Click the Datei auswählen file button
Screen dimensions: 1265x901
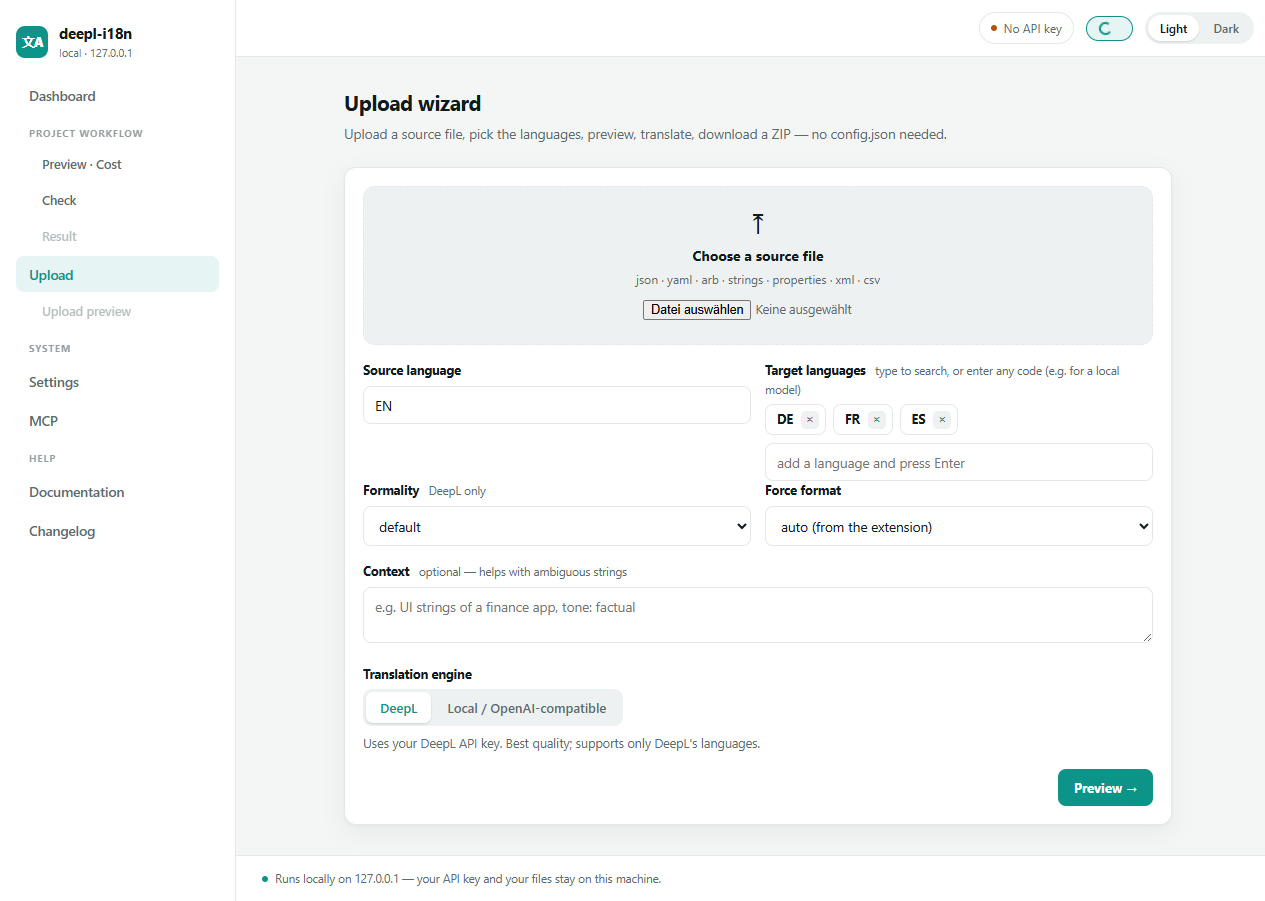[x=697, y=310]
